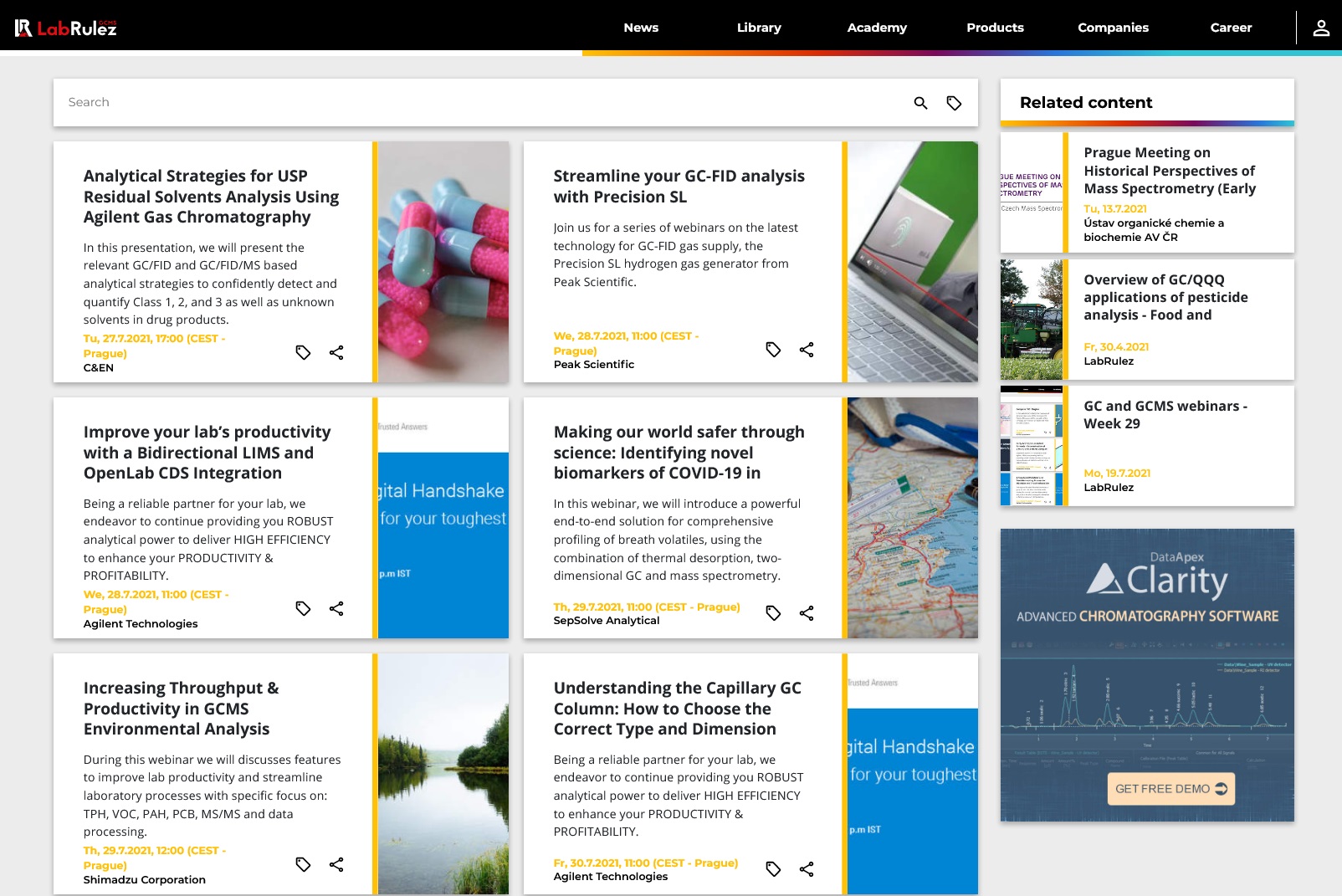This screenshot has height=896, width=1342.
Task: Click tag icon on GCMS Environmental Analysis card
Action: point(303,864)
